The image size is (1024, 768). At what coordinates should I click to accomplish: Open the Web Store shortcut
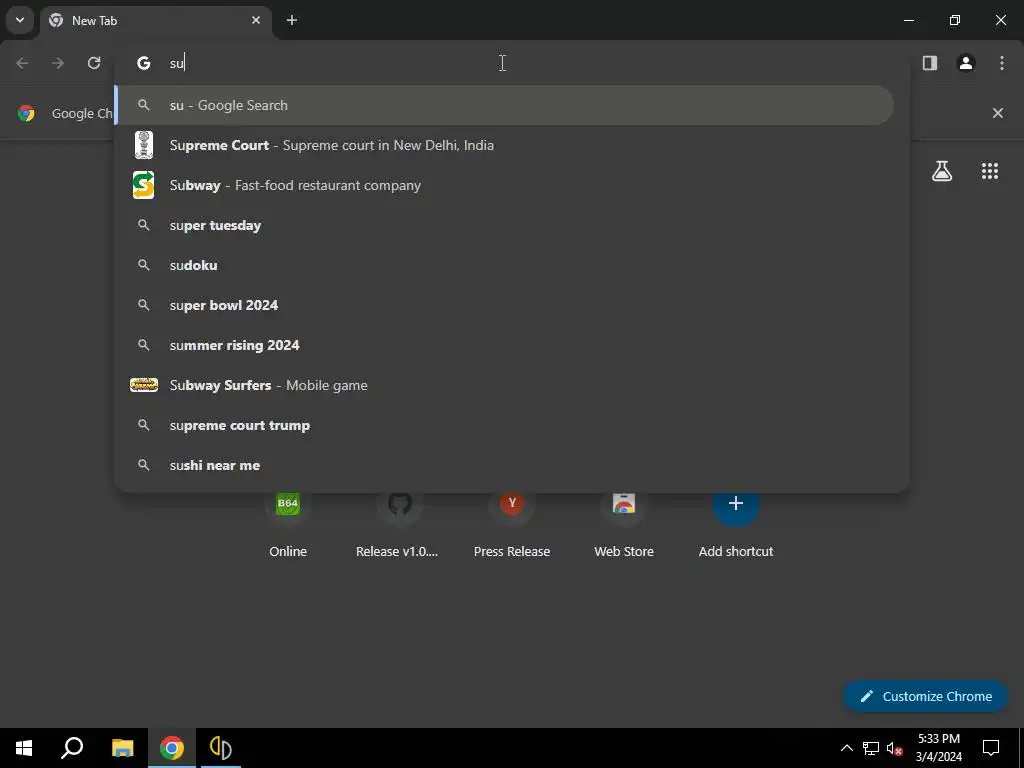point(624,525)
